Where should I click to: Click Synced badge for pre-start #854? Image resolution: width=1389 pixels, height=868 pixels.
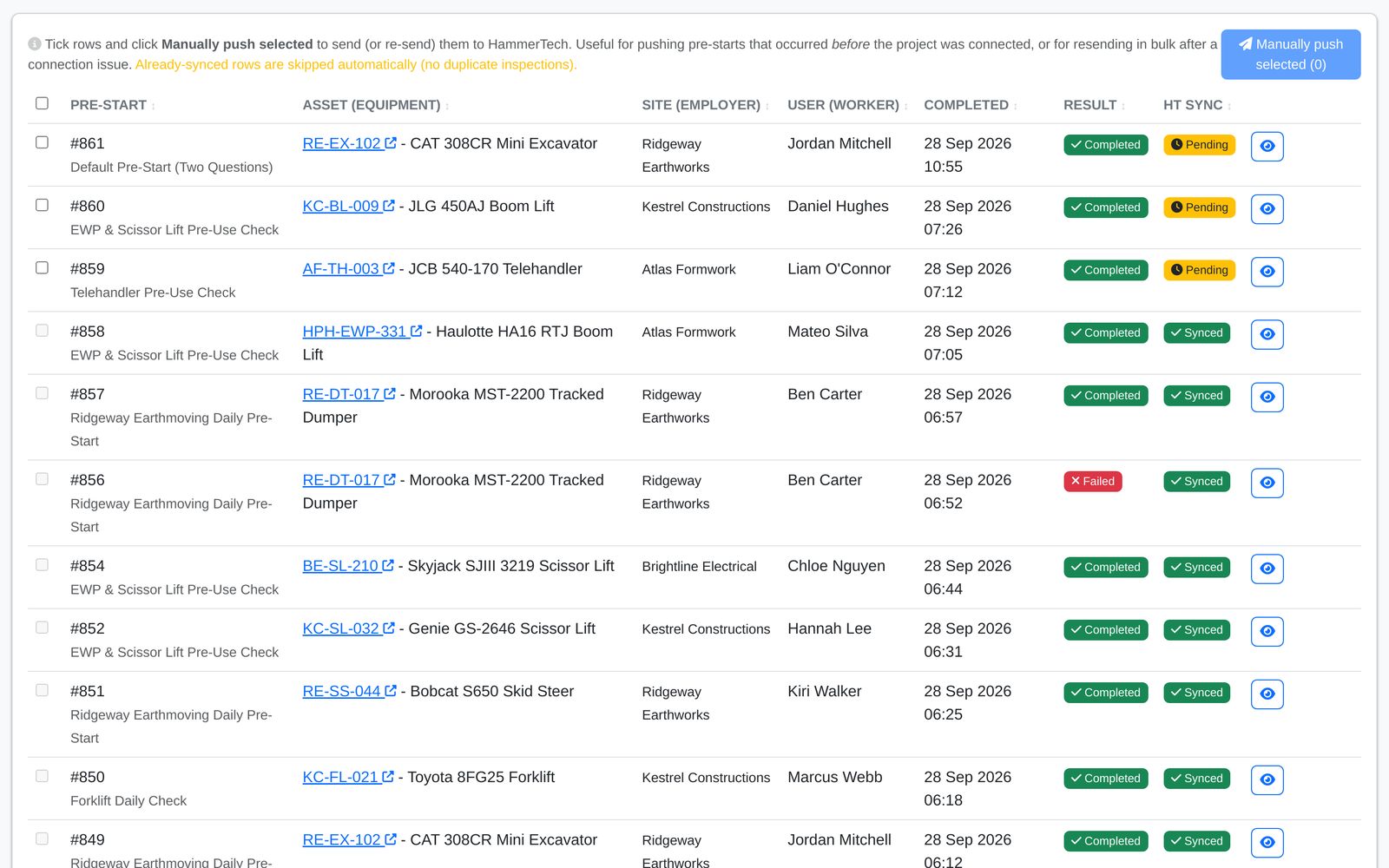tap(1196, 568)
